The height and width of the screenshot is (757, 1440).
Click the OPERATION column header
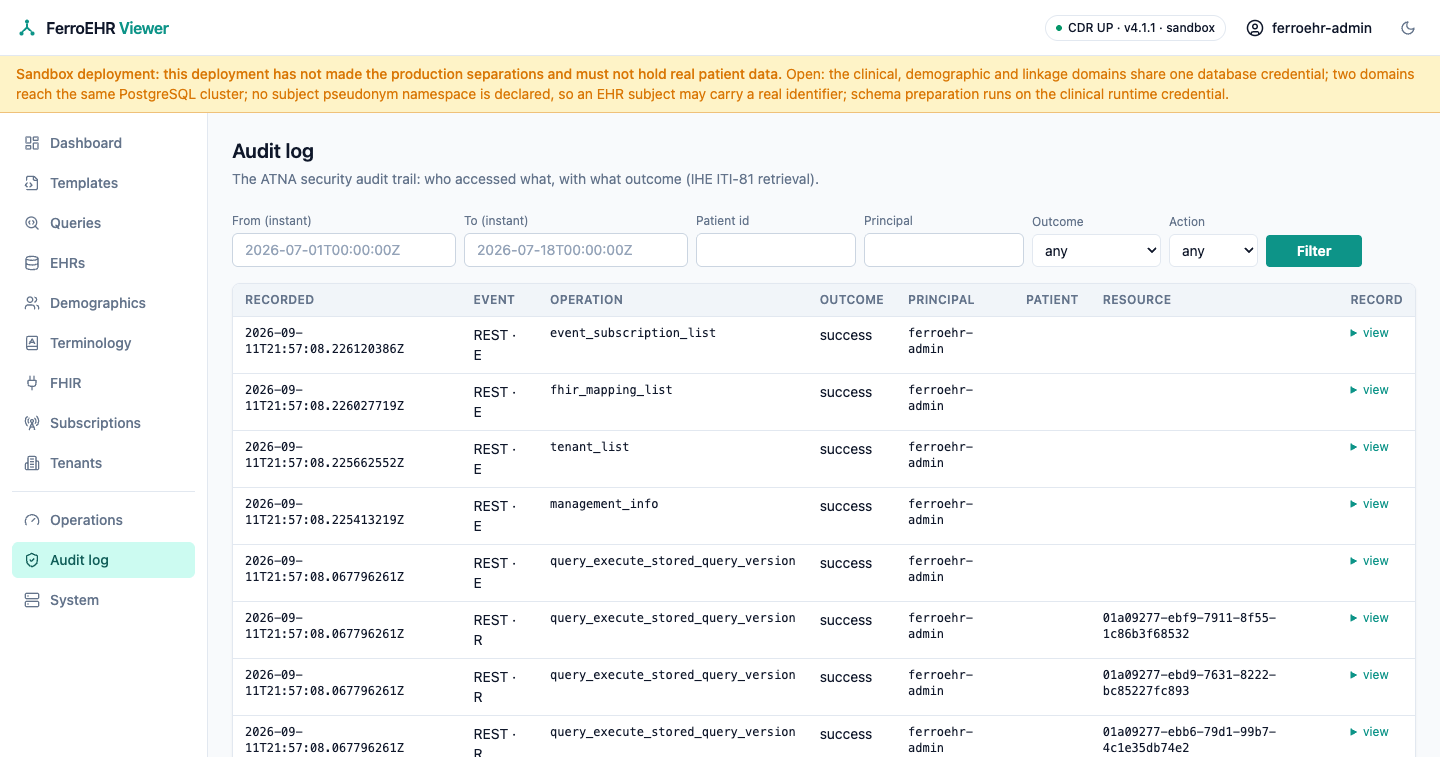[x=587, y=300]
